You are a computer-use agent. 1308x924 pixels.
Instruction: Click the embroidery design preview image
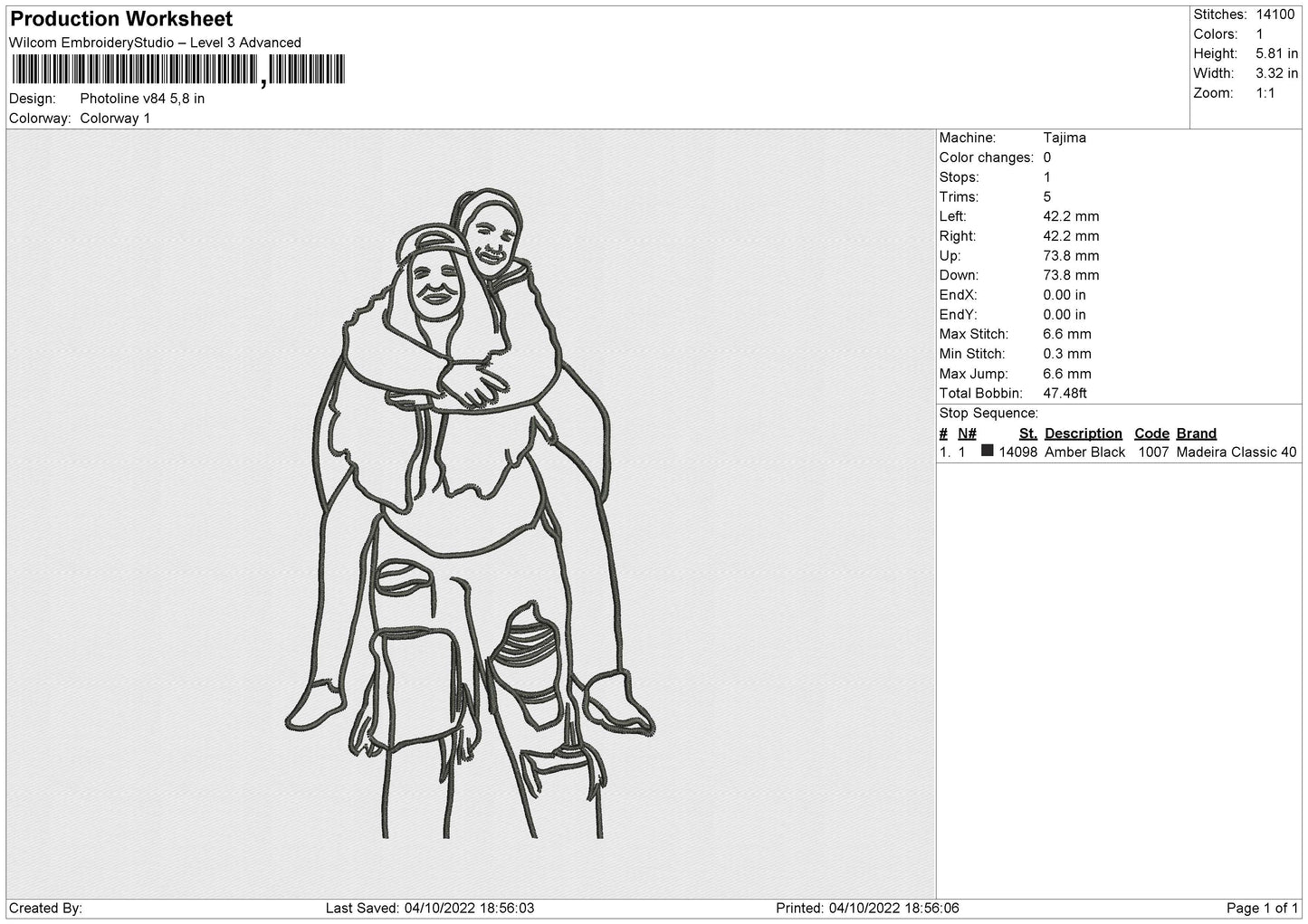(x=471, y=513)
